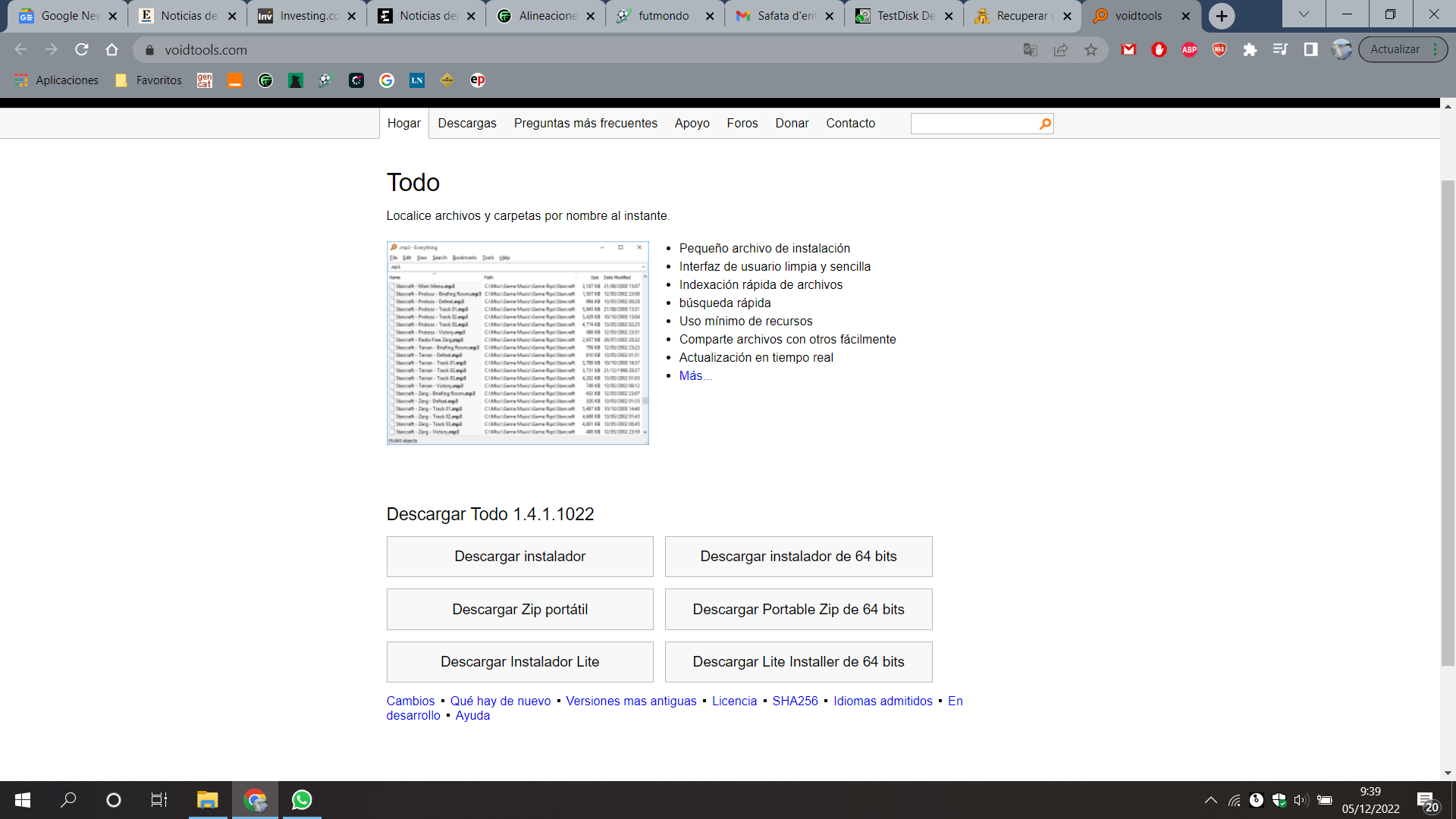Open the notification center icon
Viewport: 1456px width, 819px height.
1427,802
